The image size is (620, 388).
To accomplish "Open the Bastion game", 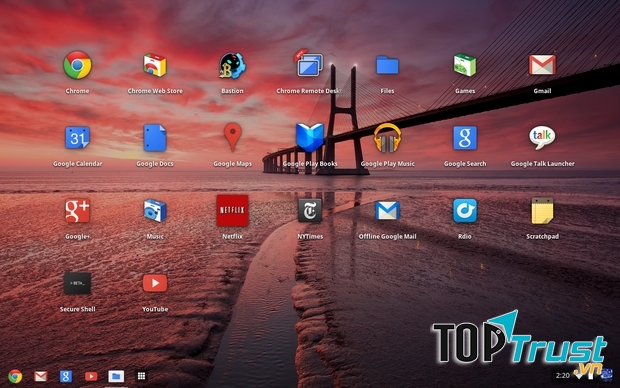I will tap(232, 65).
